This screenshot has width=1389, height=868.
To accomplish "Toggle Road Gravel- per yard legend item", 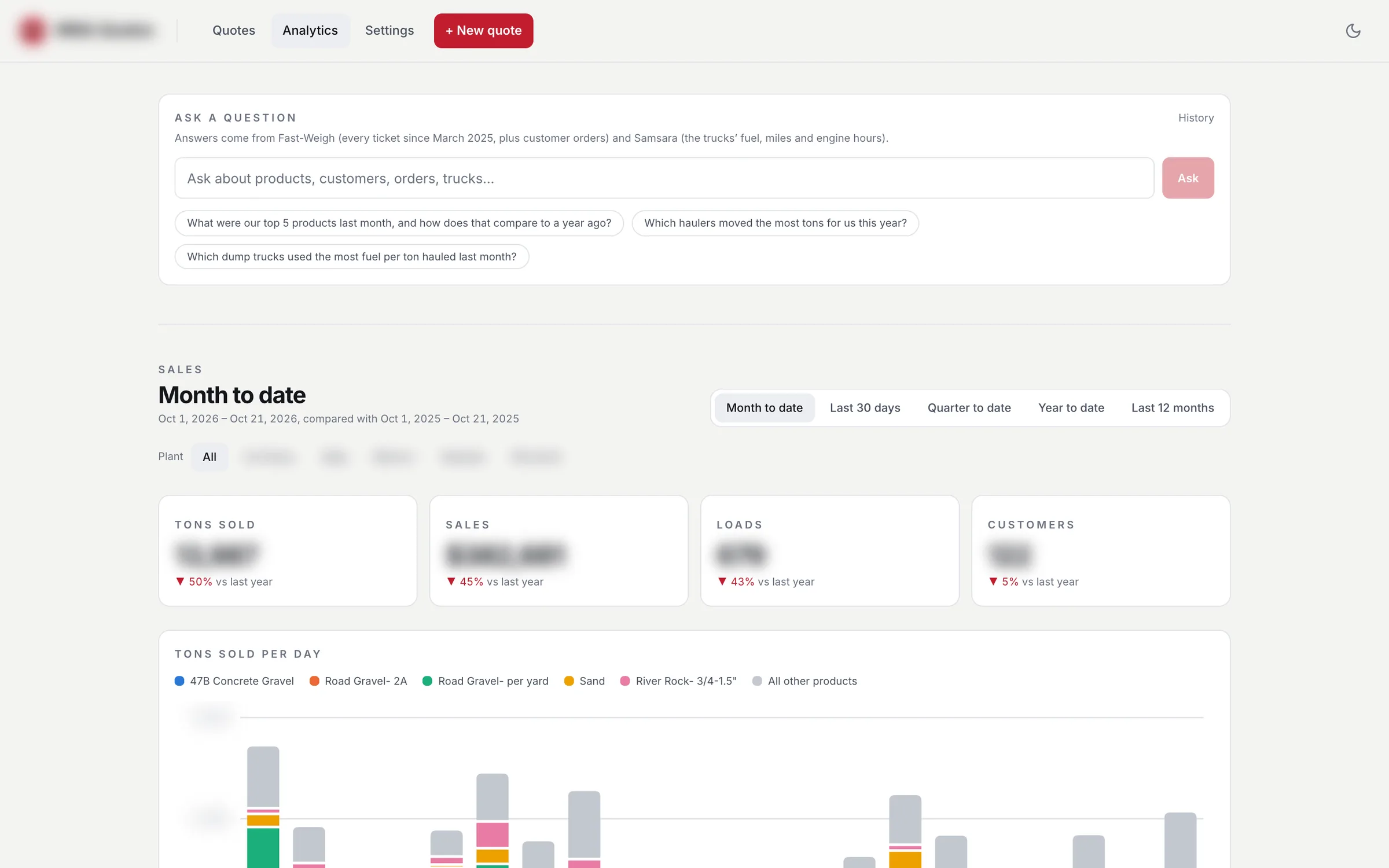I will [486, 681].
